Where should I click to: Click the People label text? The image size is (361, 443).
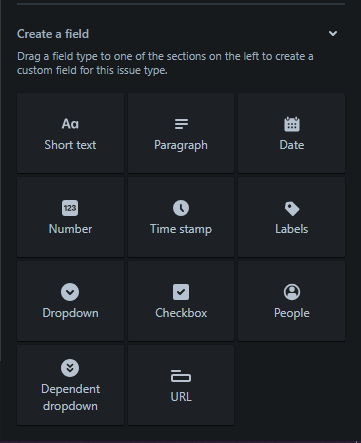(x=292, y=313)
